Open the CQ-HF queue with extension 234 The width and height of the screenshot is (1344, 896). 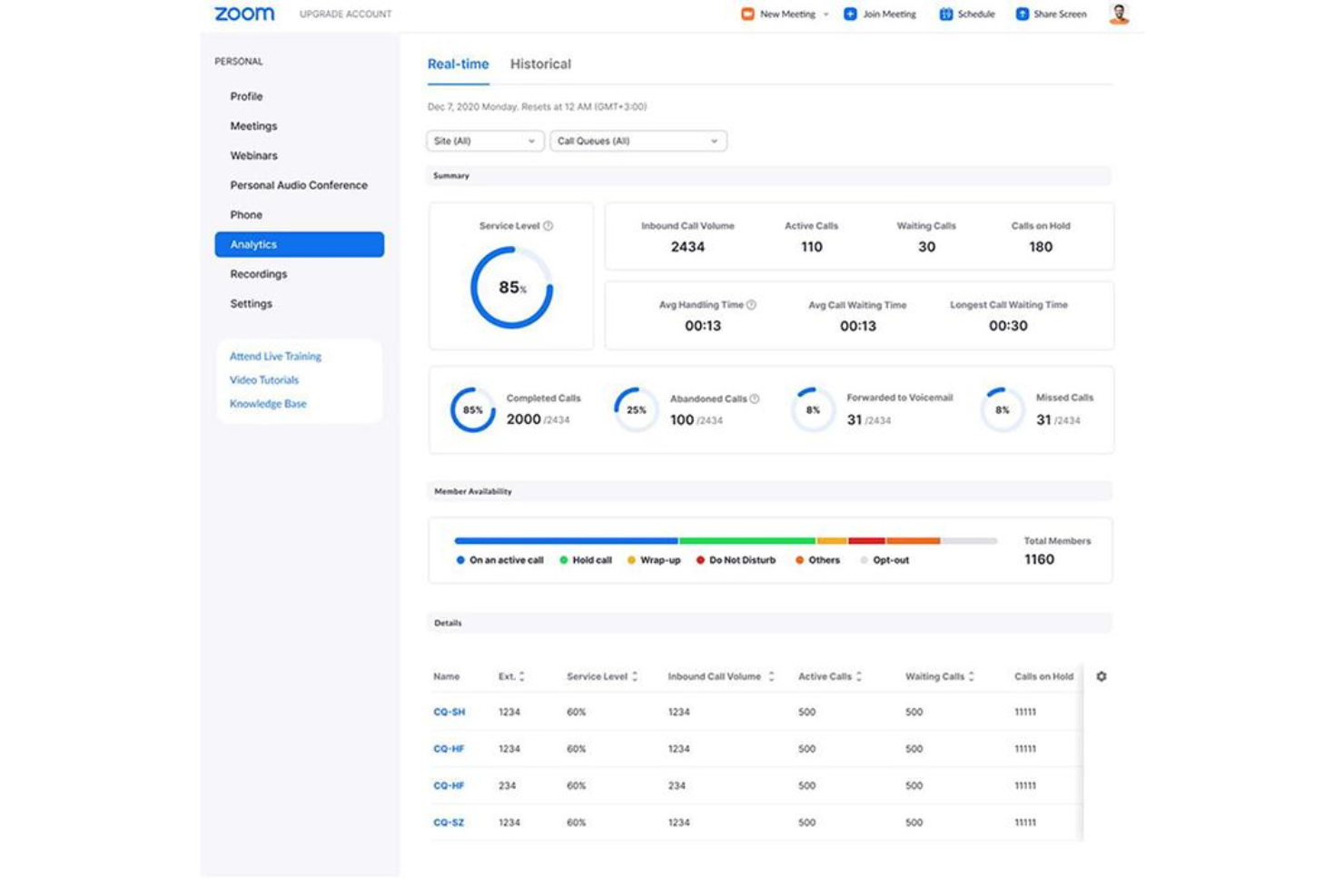click(x=449, y=786)
